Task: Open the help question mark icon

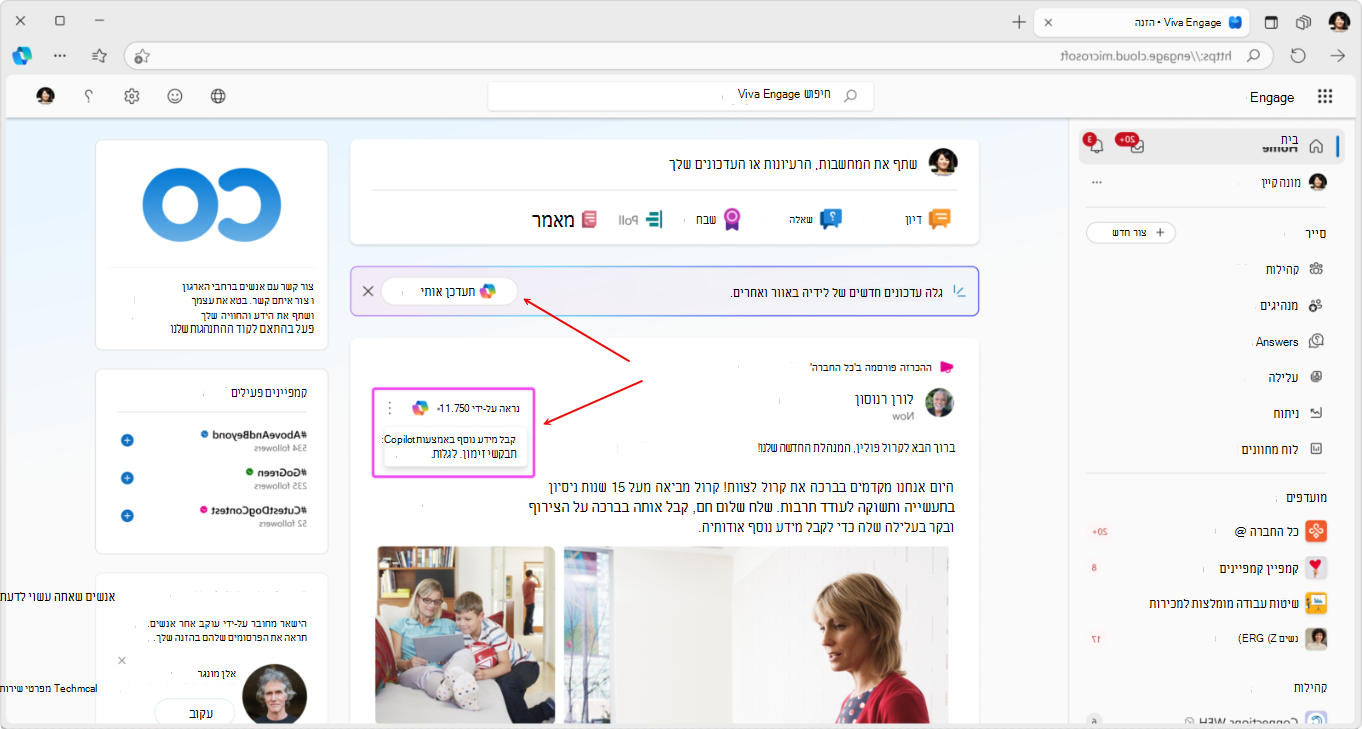Action: [88, 96]
